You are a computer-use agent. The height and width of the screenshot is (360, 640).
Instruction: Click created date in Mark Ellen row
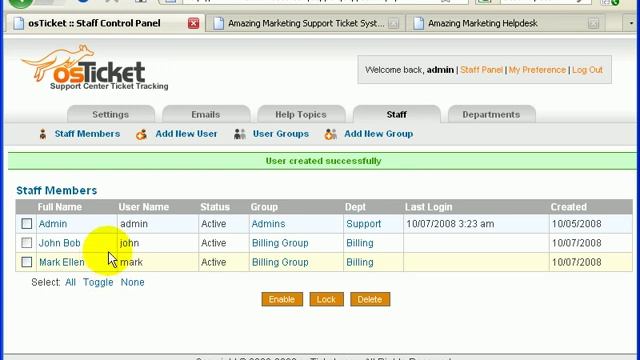(577, 262)
